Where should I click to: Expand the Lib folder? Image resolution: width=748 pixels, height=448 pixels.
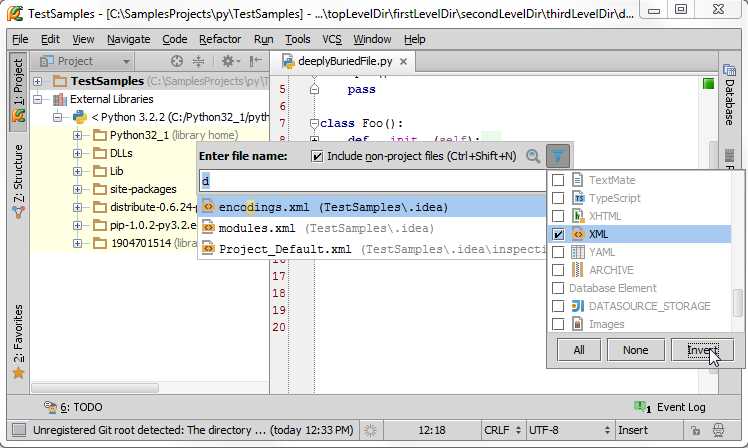click(x=77, y=171)
